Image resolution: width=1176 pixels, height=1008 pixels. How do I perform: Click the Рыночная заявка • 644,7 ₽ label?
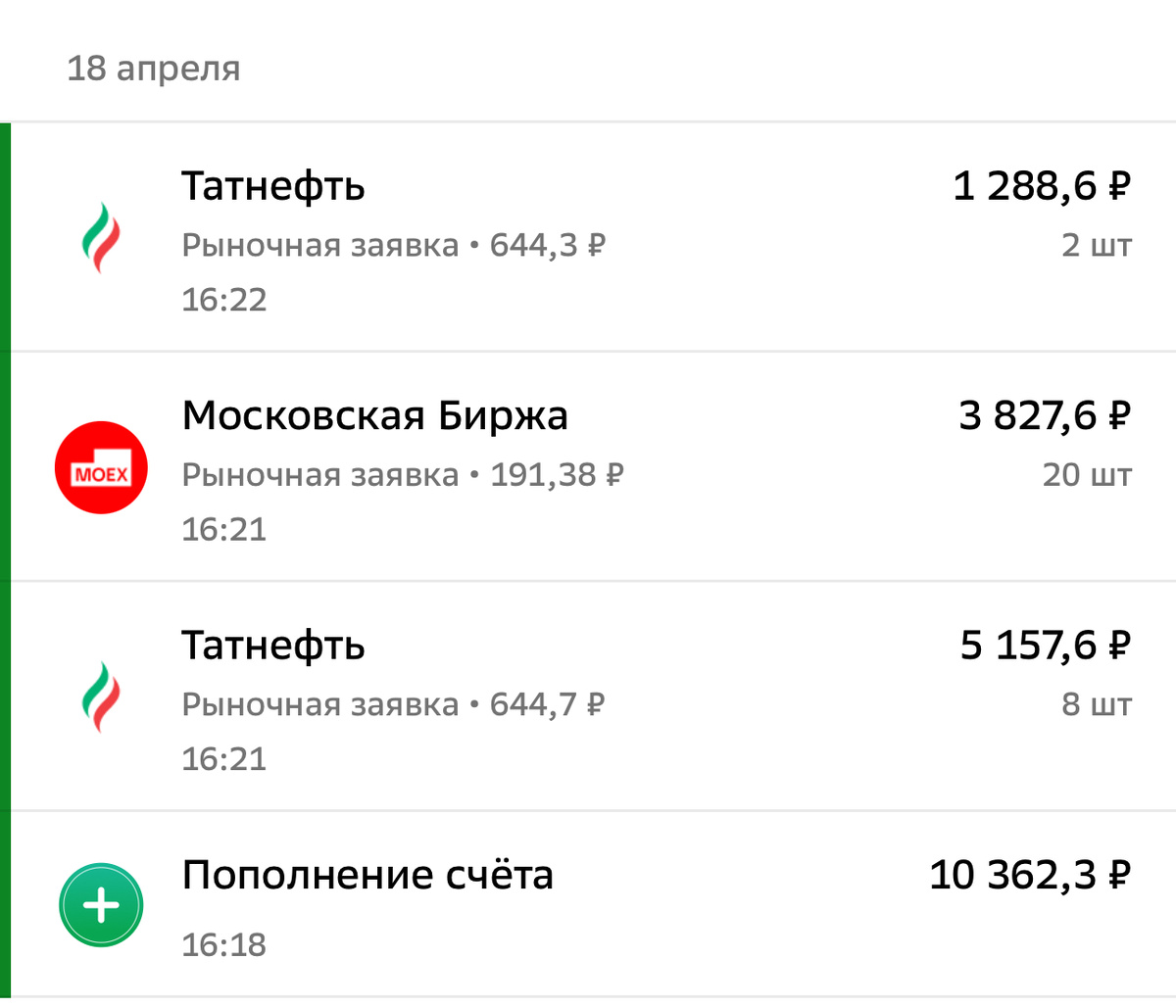[x=394, y=703]
